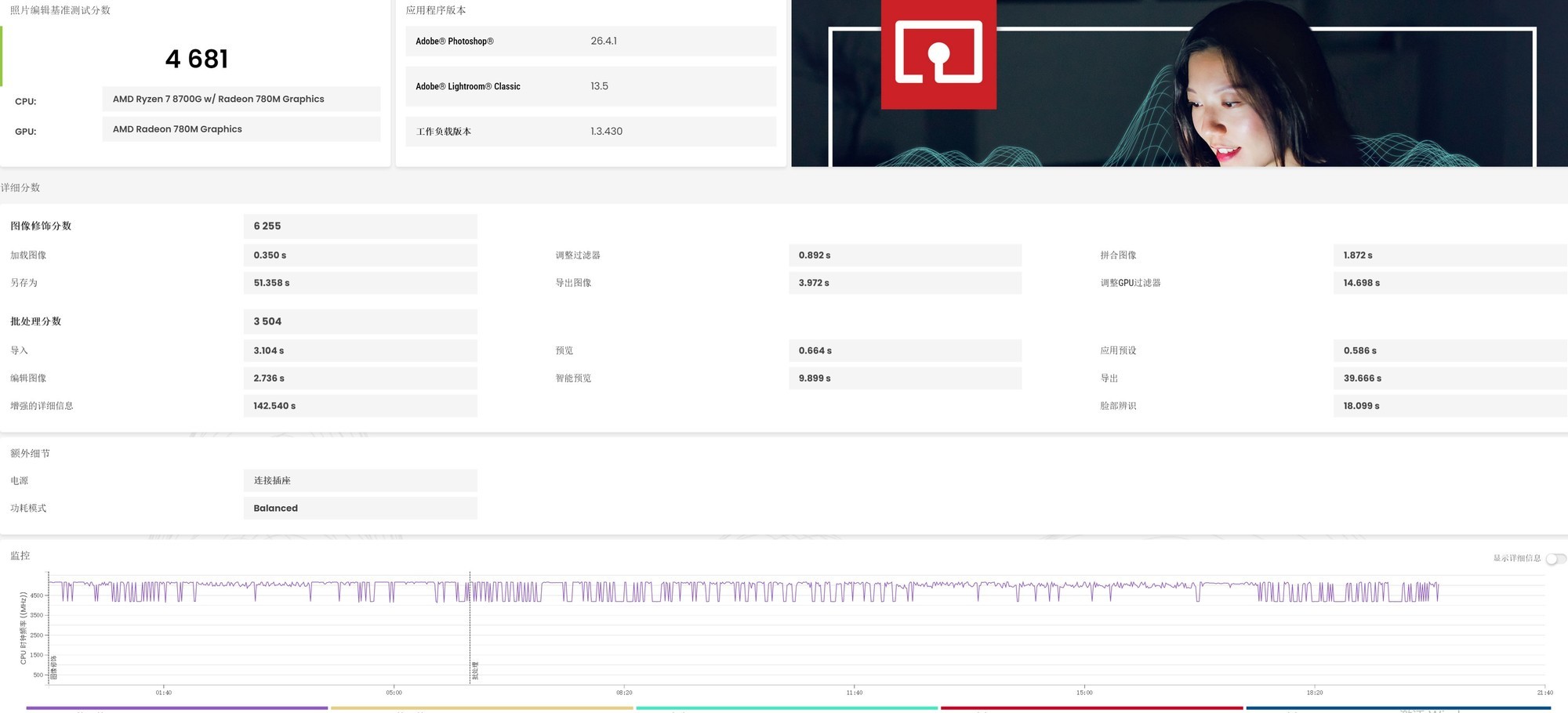1568x713 pixels.
Task: Click the 功耗模式 field showing Balanced
Action: click(x=360, y=508)
